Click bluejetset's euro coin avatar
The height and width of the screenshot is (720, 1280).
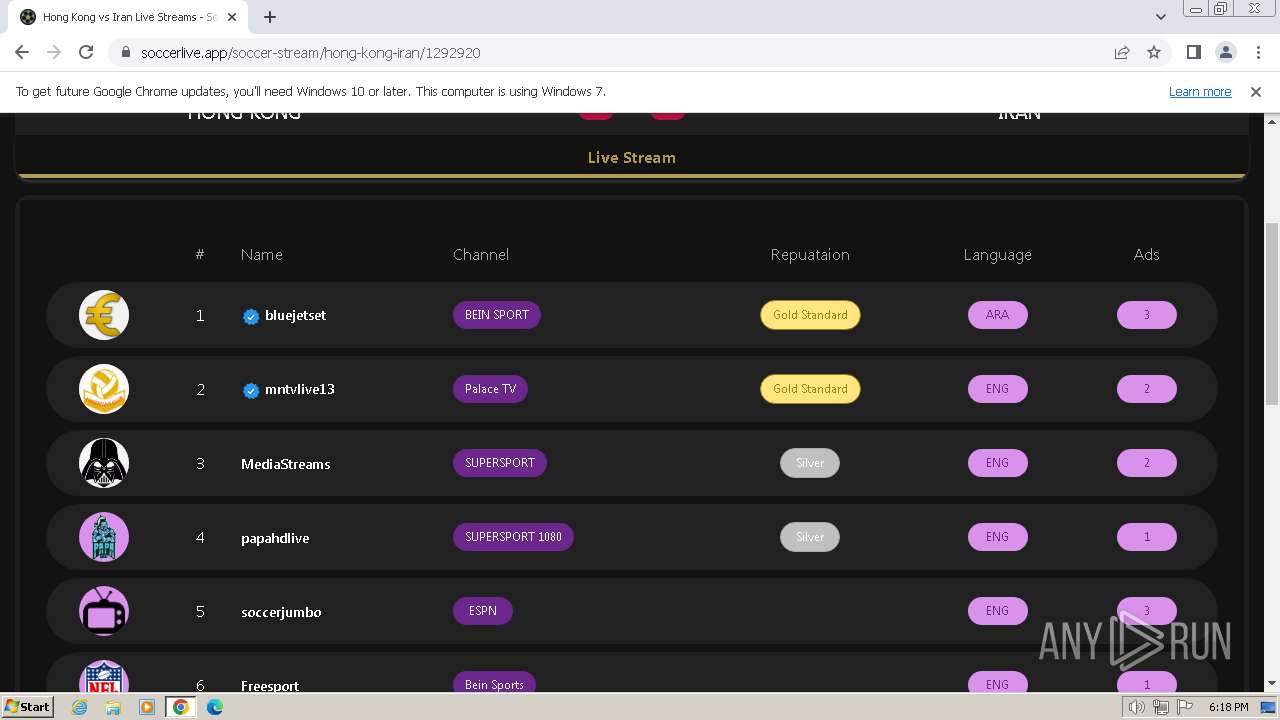pos(104,315)
